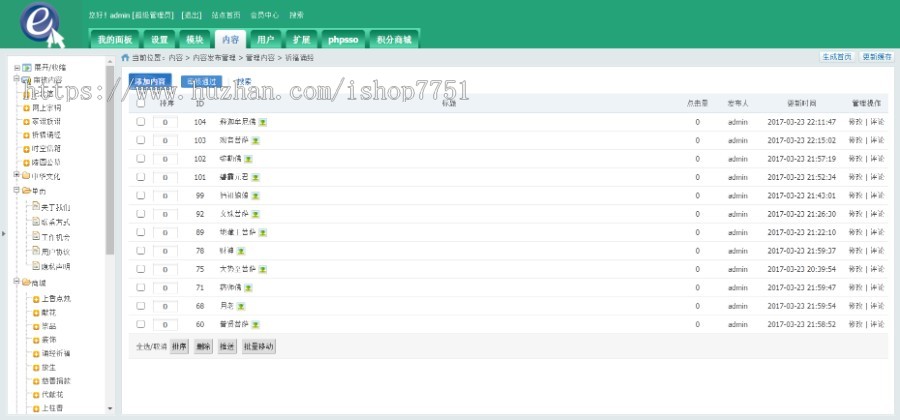Open the 用户 tab
The image size is (900, 420).
(266, 40)
